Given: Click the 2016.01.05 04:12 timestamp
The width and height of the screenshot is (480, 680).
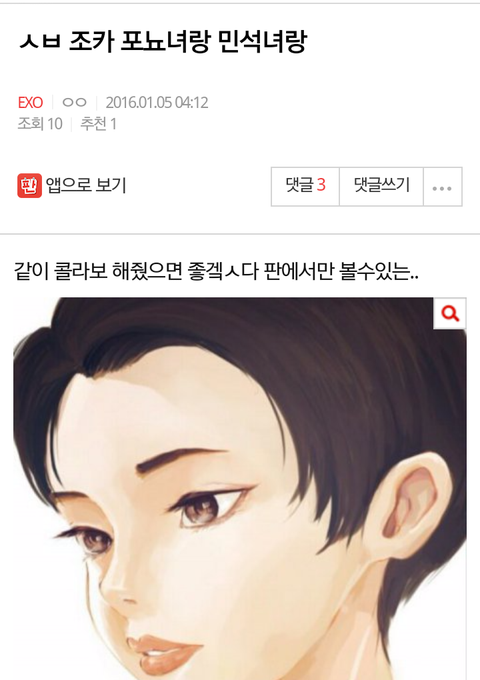Looking at the screenshot, I should coord(157,103).
